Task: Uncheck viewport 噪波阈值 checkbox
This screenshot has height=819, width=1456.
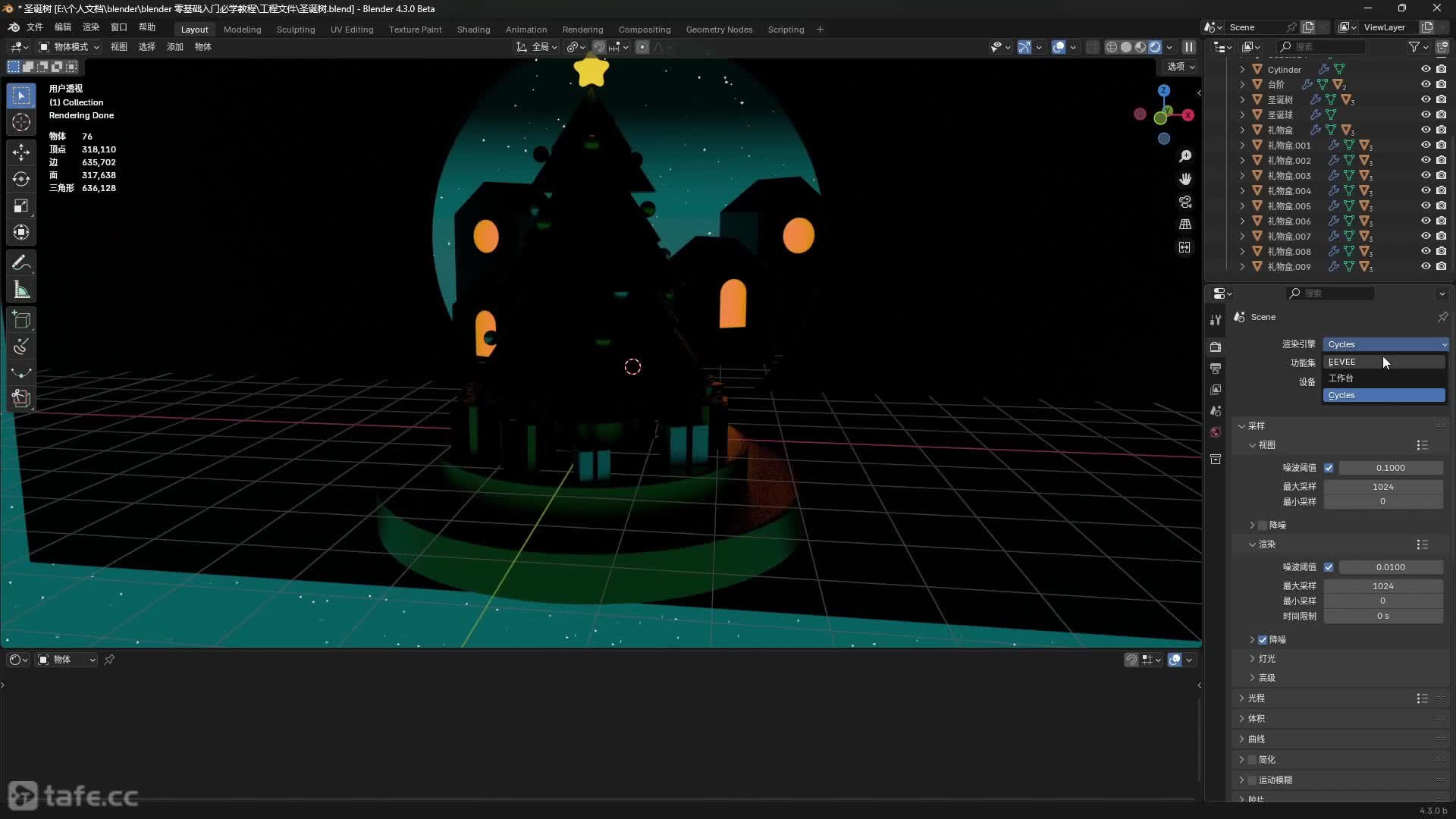Action: coord(1329,468)
